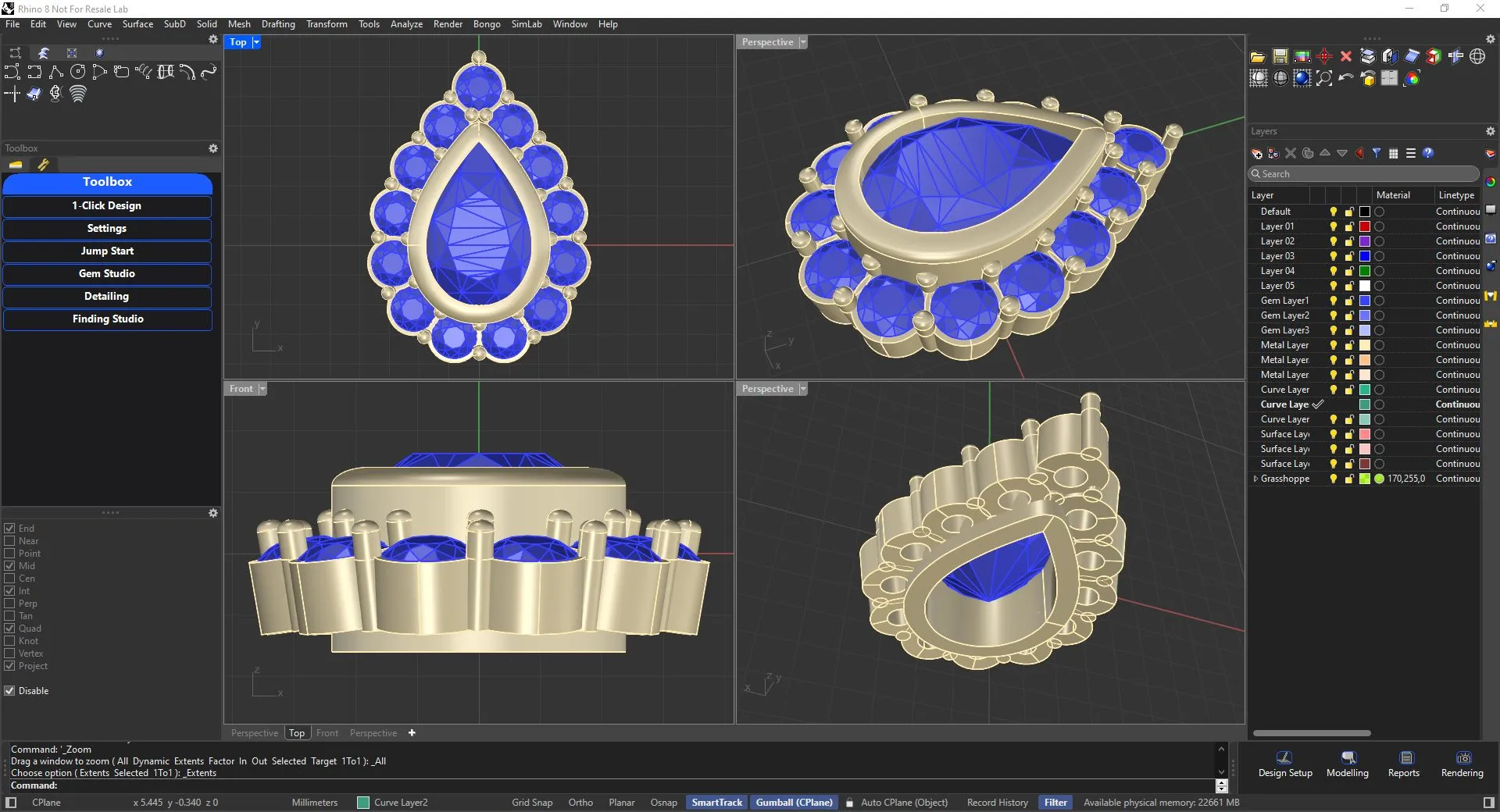Screen dimensions: 1500x812
Task: Toggle the End osnap checkbox
Action: click(10, 529)
